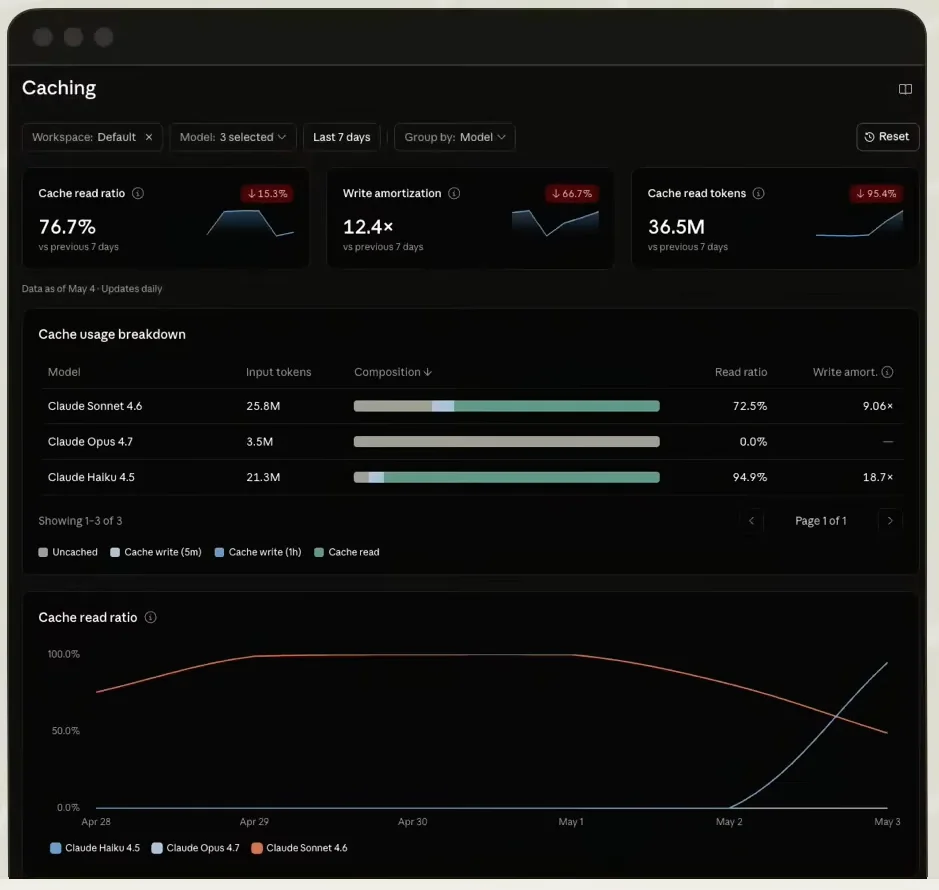
Task: Toggle Claude Opus 4.7 chart series
Action: [196, 848]
